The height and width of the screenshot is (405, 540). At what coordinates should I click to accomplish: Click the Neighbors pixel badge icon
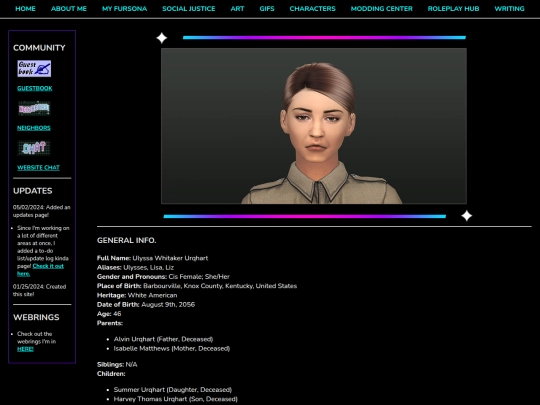click(x=34, y=109)
